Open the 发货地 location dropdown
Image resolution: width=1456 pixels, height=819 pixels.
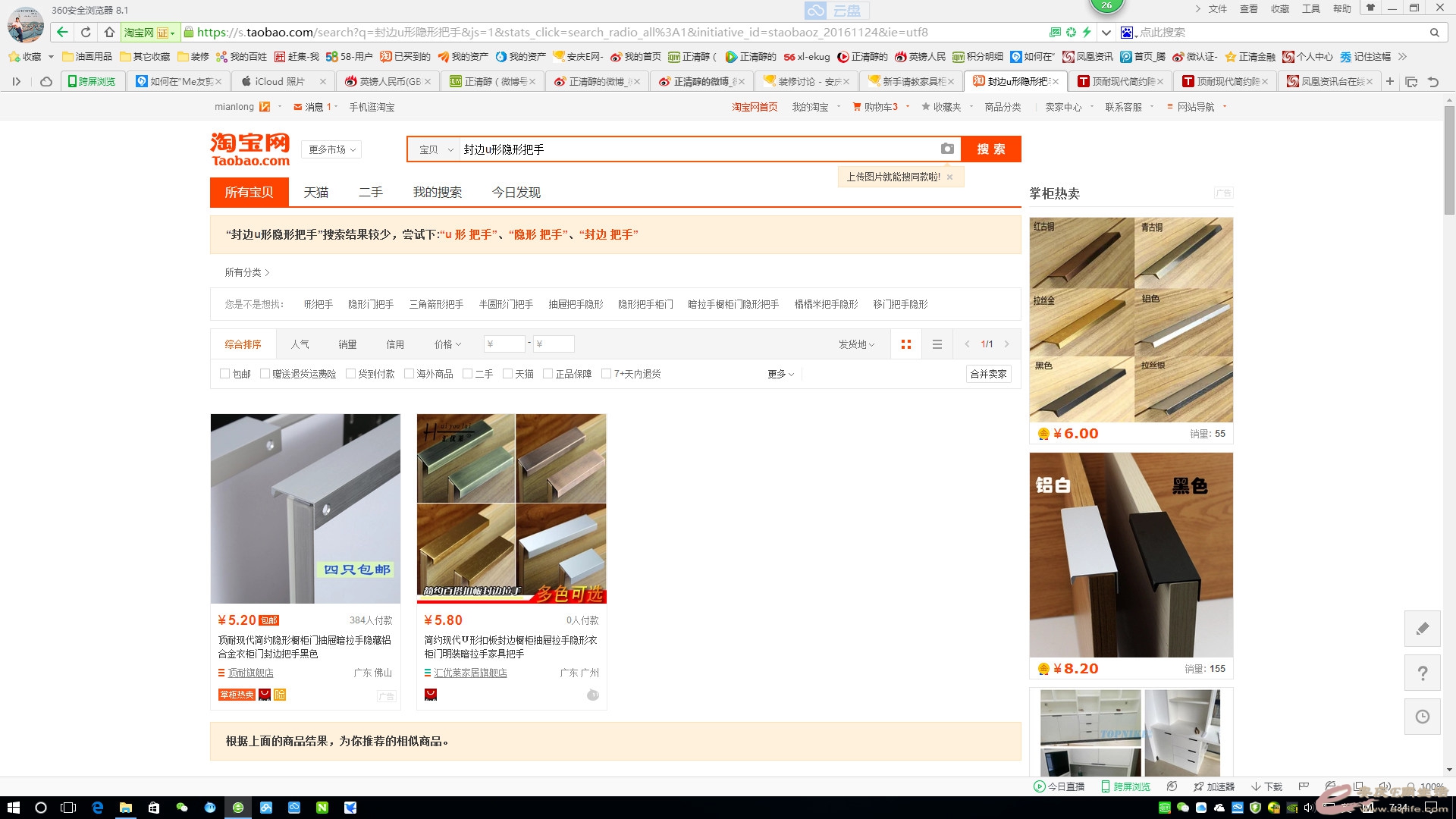click(x=856, y=344)
